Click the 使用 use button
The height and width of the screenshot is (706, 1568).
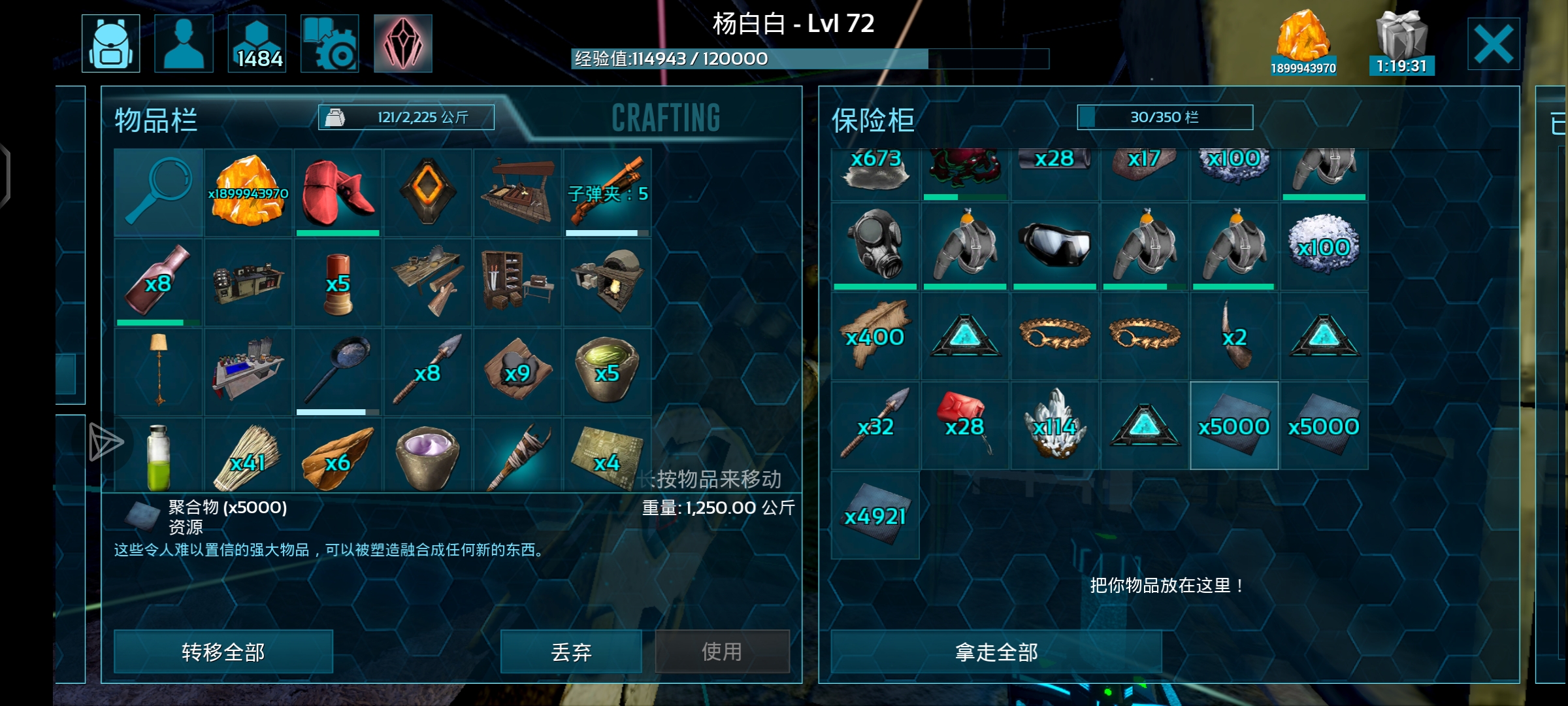click(722, 652)
